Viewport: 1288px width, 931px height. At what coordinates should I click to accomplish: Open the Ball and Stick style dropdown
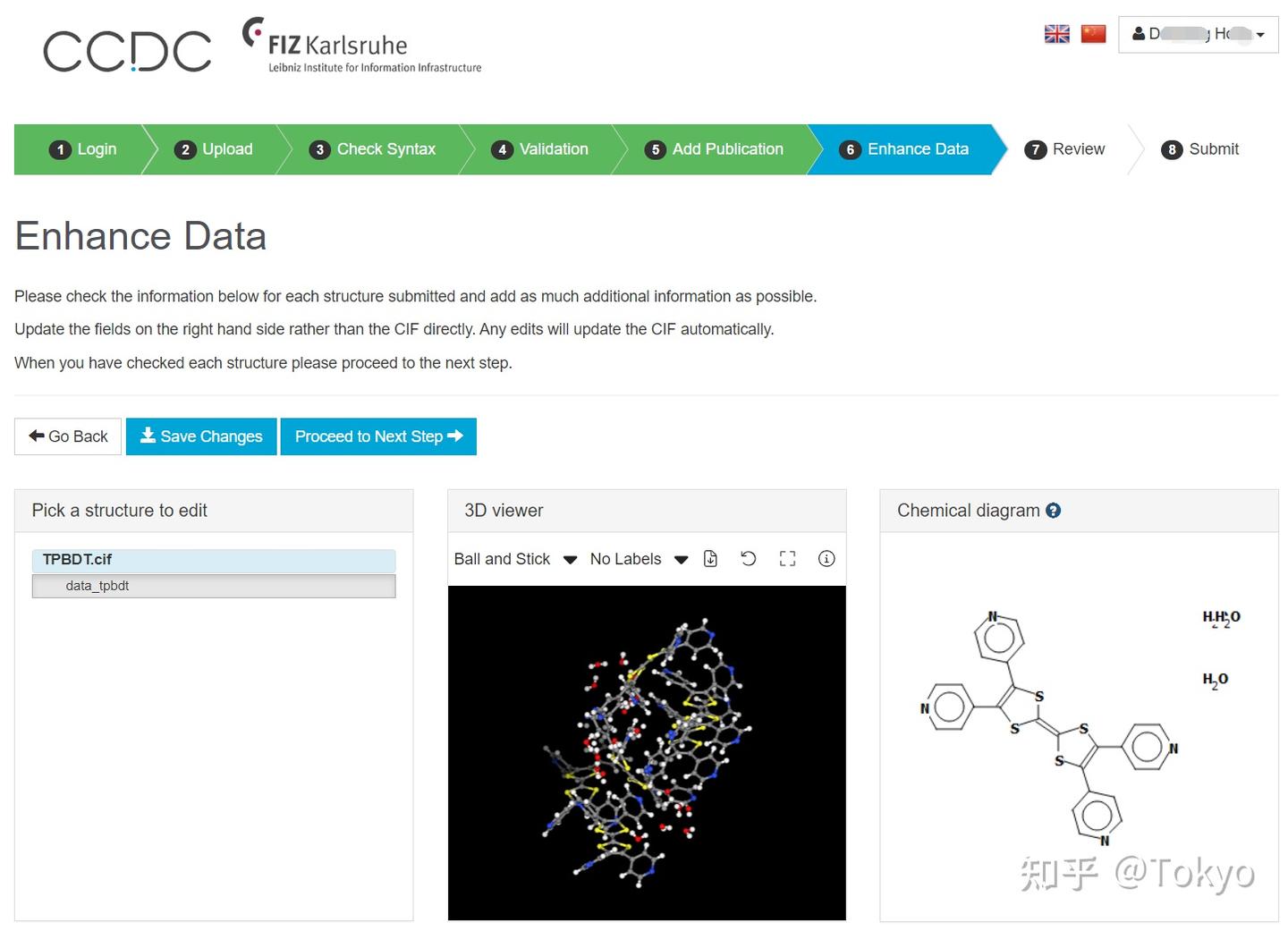click(515, 559)
